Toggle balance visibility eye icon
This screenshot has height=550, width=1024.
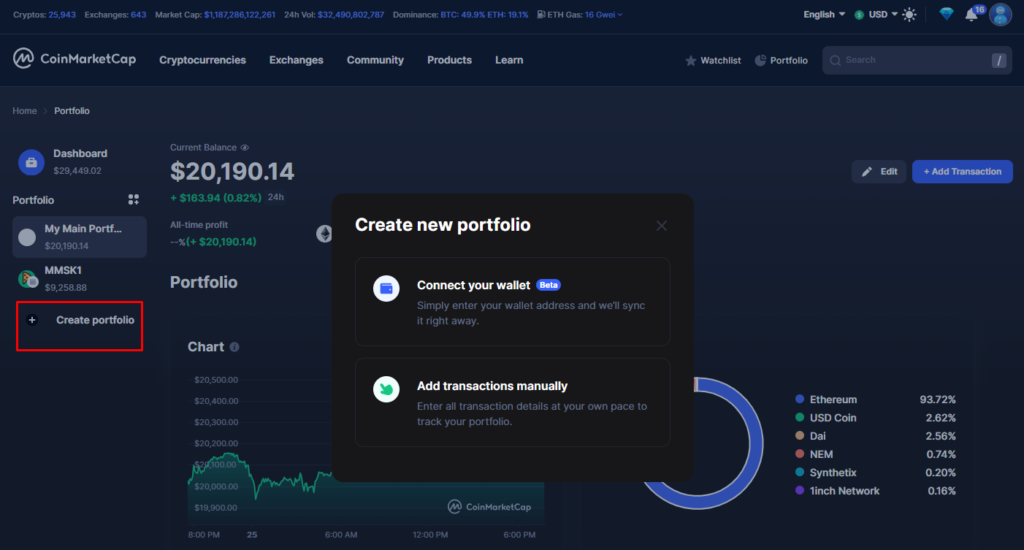(245, 148)
